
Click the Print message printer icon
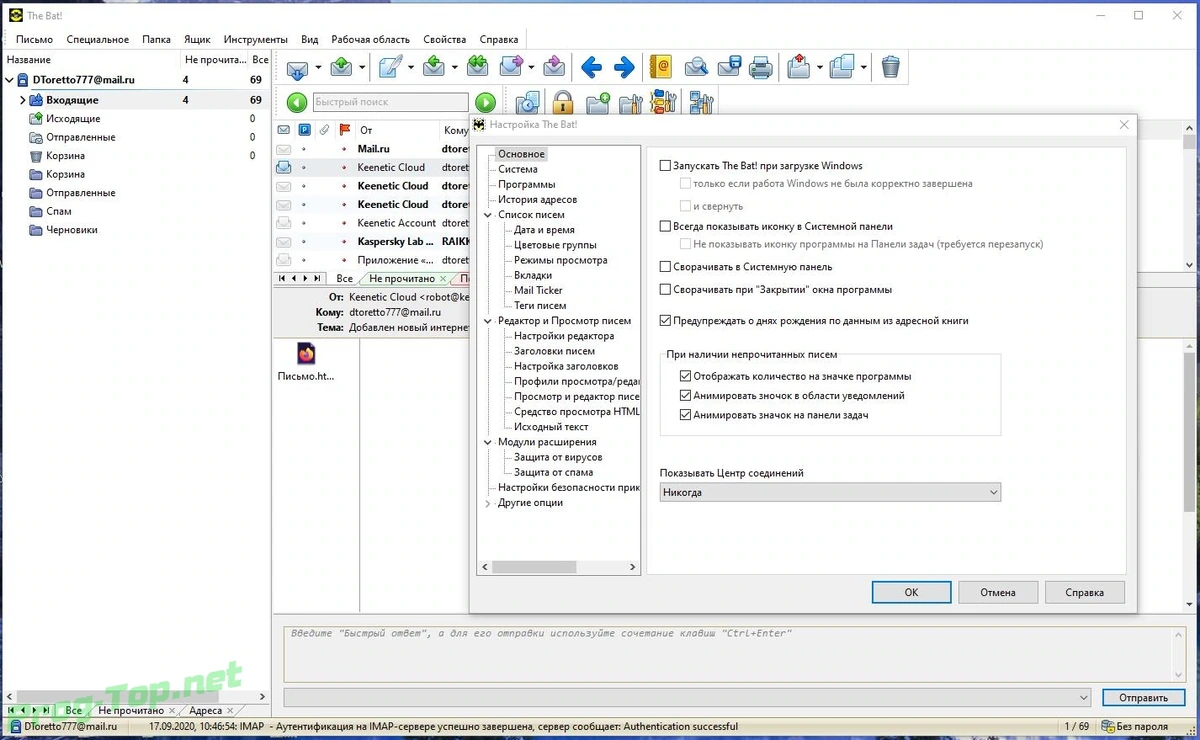tap(761, 68)
